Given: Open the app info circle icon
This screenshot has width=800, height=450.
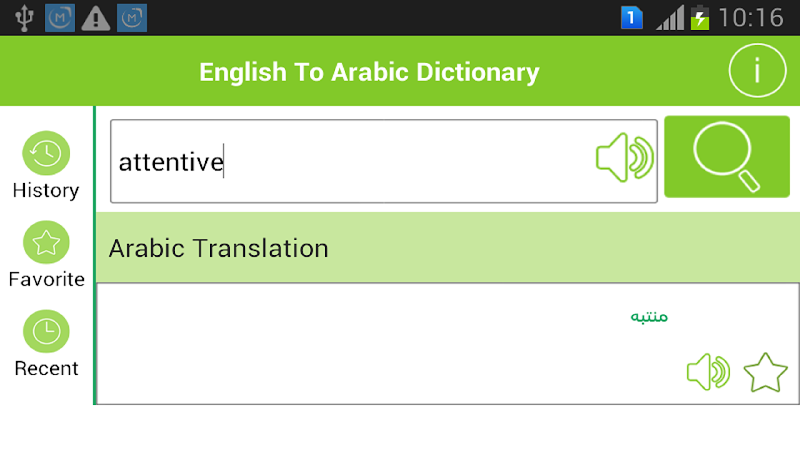Looking at the screenshot, I should tap(757, 71).
